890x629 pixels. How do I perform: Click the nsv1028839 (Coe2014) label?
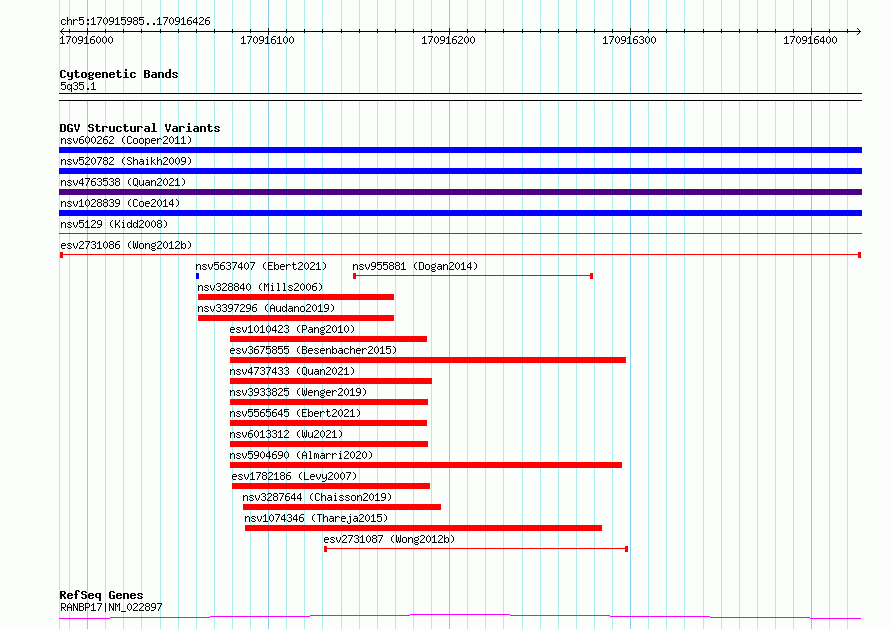tap(120, 203)
